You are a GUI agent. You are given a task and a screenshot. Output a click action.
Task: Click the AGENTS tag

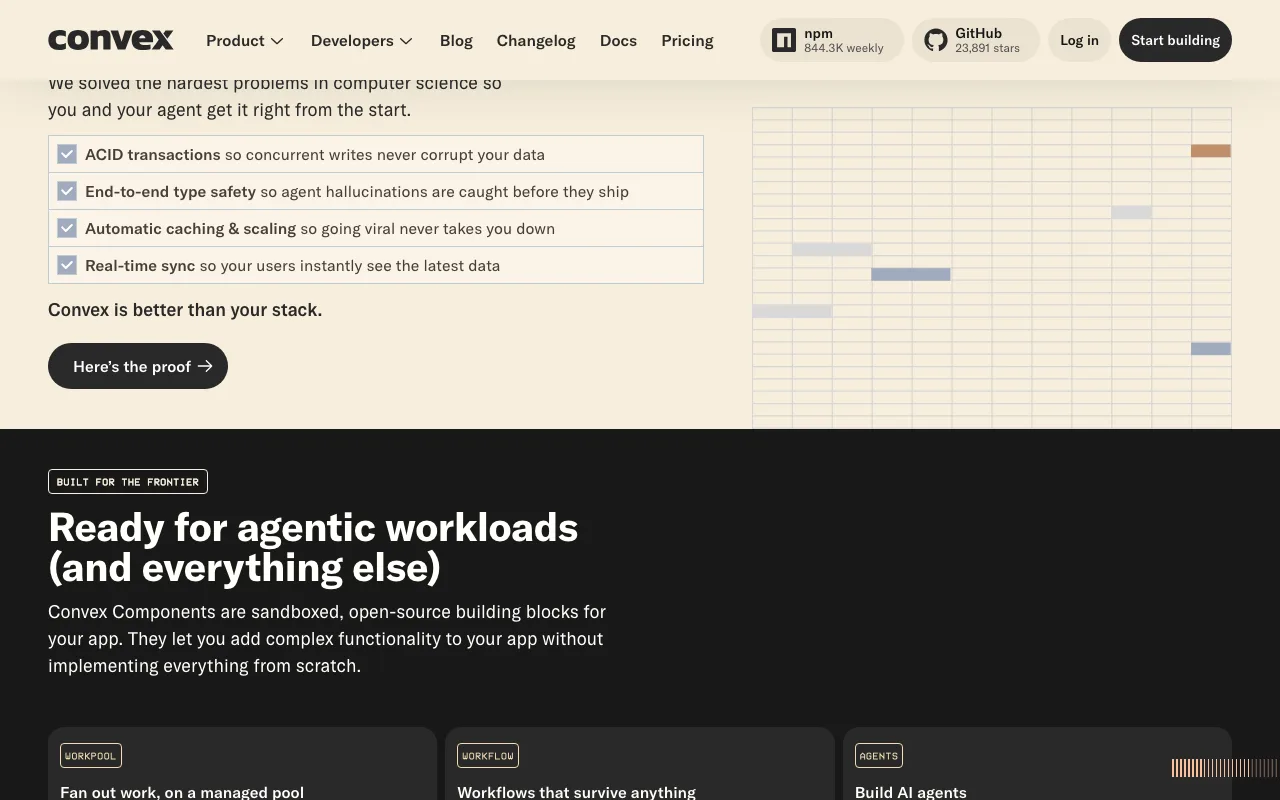click(879, 756)
